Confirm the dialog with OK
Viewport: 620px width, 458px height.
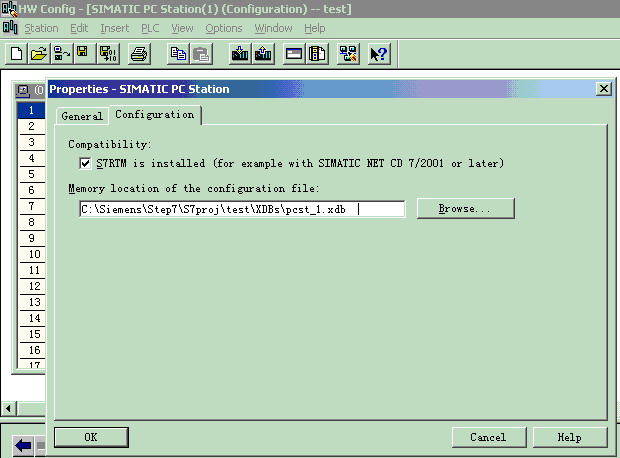[91, 437]
